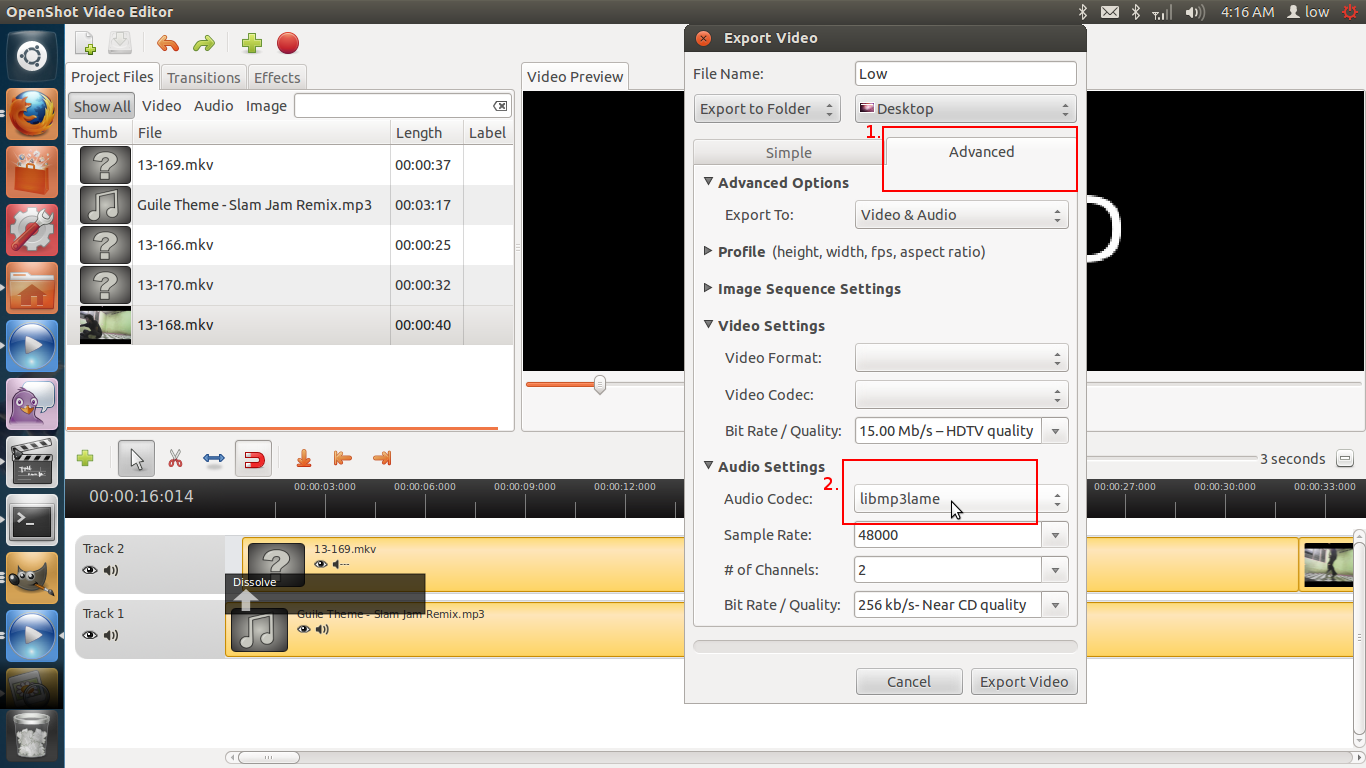This screenshot has height=768, width=1366.
Task: Toggle visibility eye on 13-169.mkv clip
Action: (x=321, y=564)
